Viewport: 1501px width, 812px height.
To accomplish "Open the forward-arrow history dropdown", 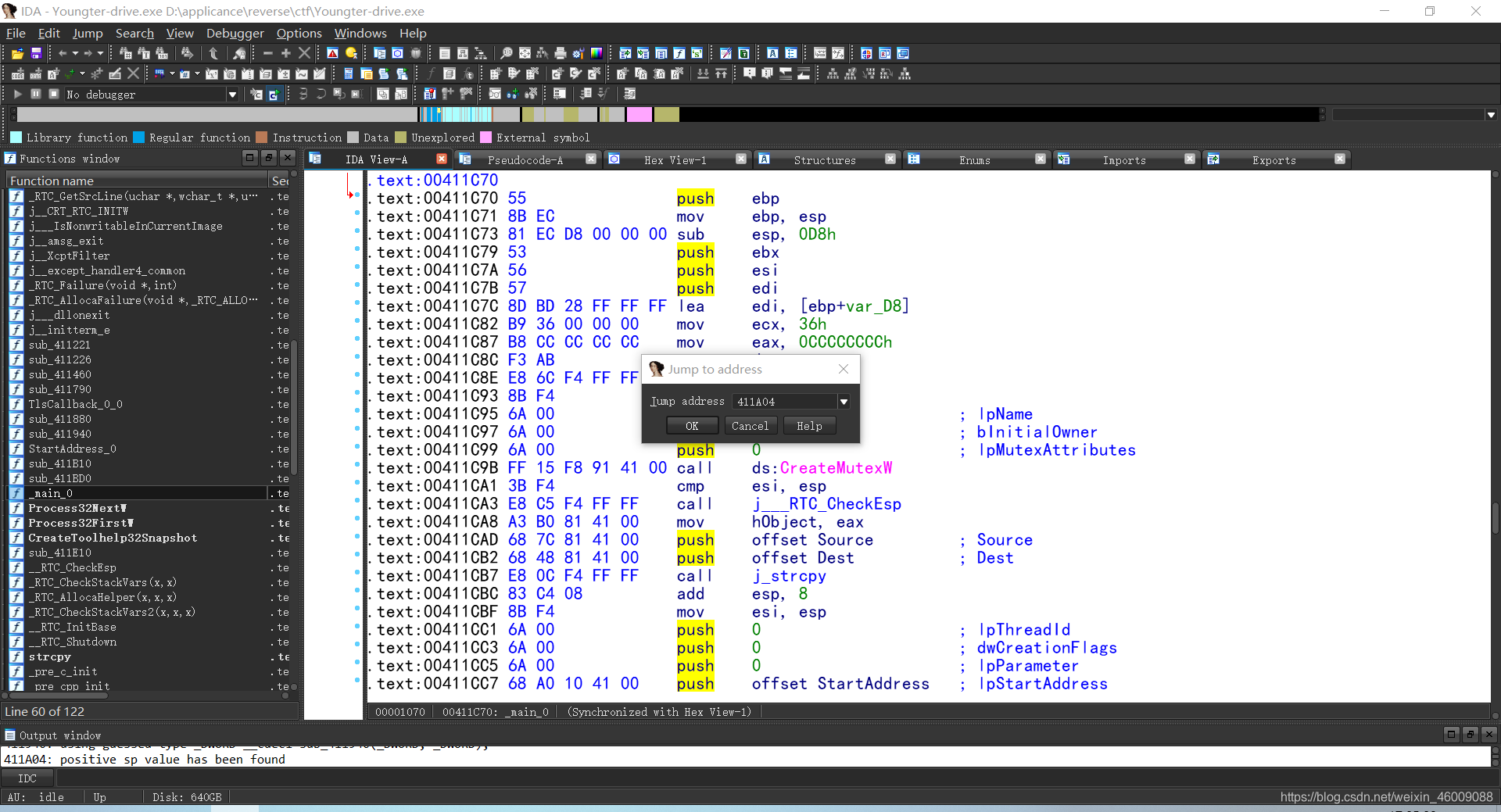I will point(100,53).
